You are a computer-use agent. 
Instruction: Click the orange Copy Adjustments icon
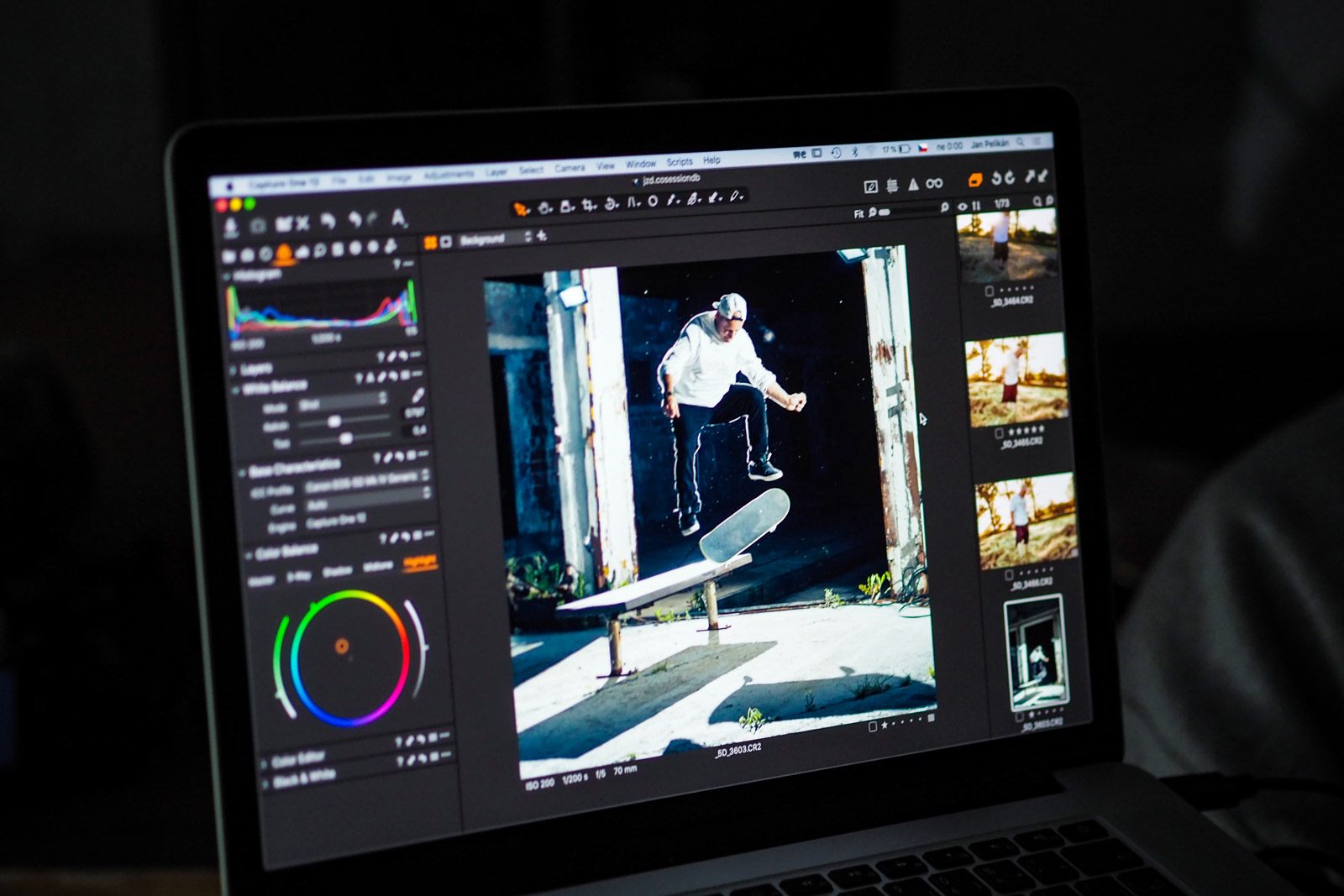975,180
